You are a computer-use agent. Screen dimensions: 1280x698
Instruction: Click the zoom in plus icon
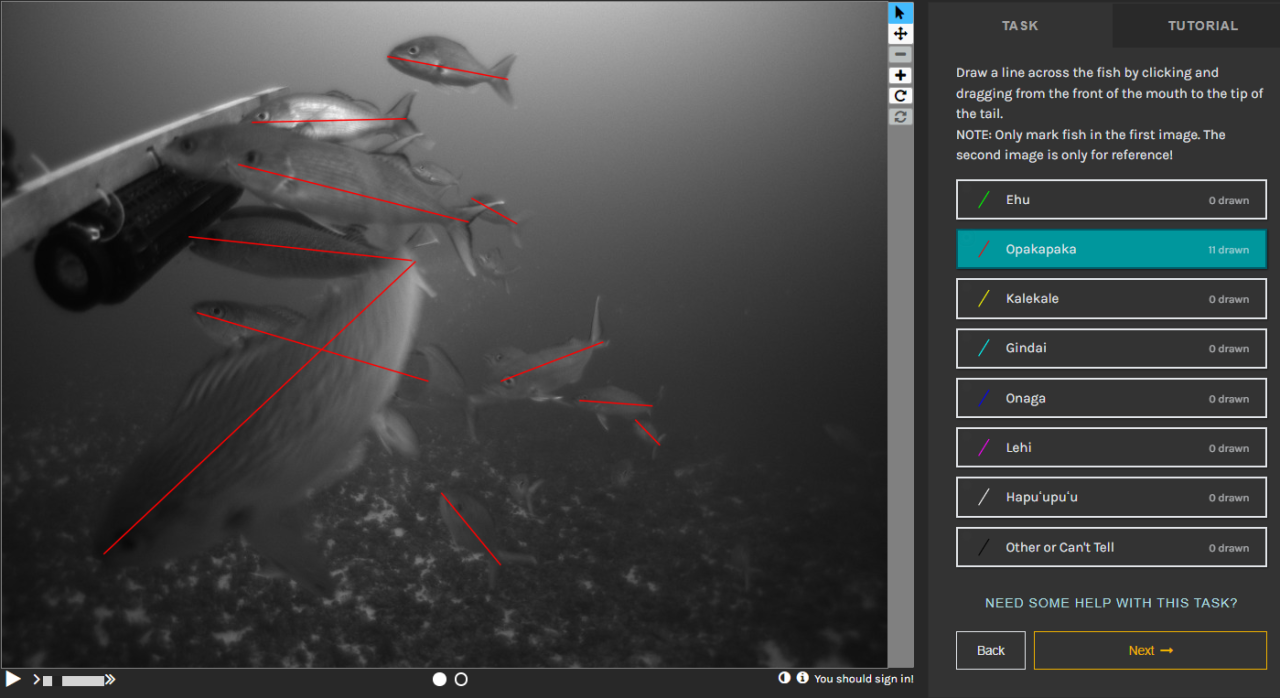[x=900, y=76]
